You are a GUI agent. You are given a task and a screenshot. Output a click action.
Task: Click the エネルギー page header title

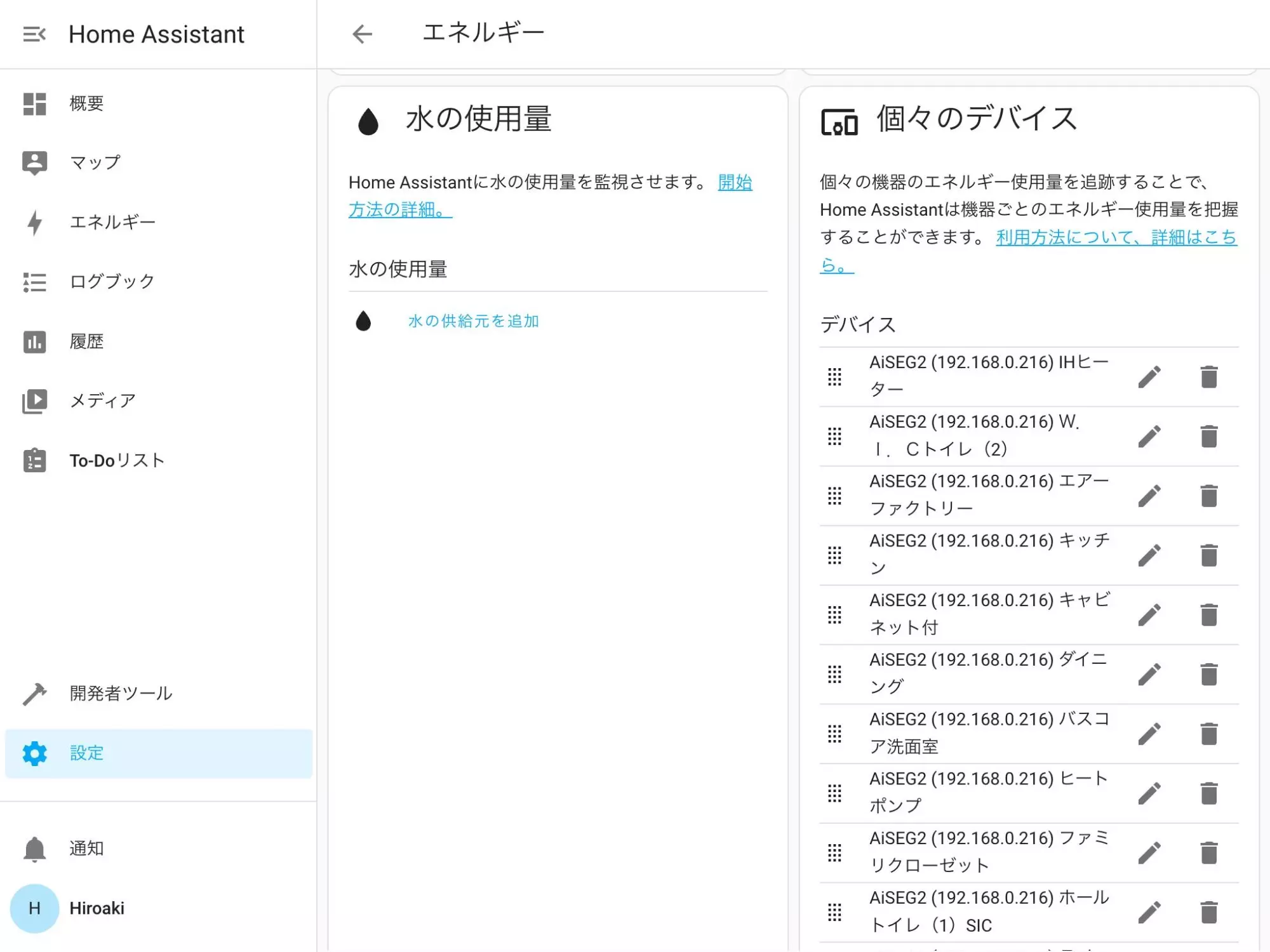click(484, 32)
